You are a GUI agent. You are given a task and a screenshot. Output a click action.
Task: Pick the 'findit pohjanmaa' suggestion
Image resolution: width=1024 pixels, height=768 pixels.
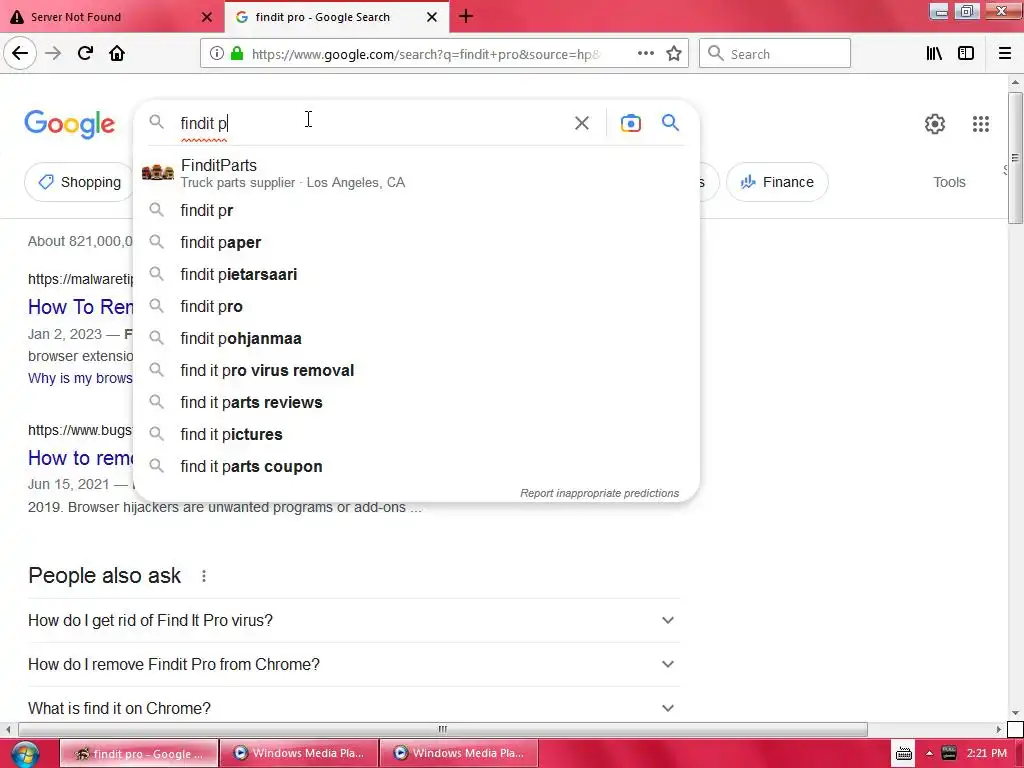click(x=416, y=338)
